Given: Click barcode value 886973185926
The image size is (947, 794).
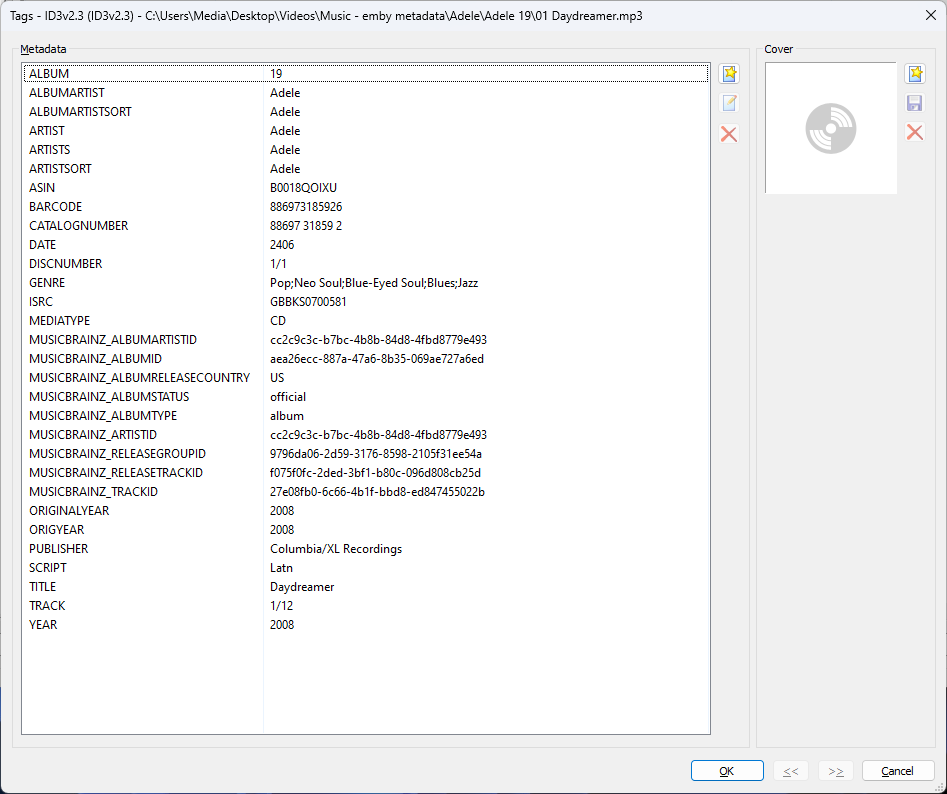Looking at the screenshot, I should pyautogui.click(x=306, y=207).
